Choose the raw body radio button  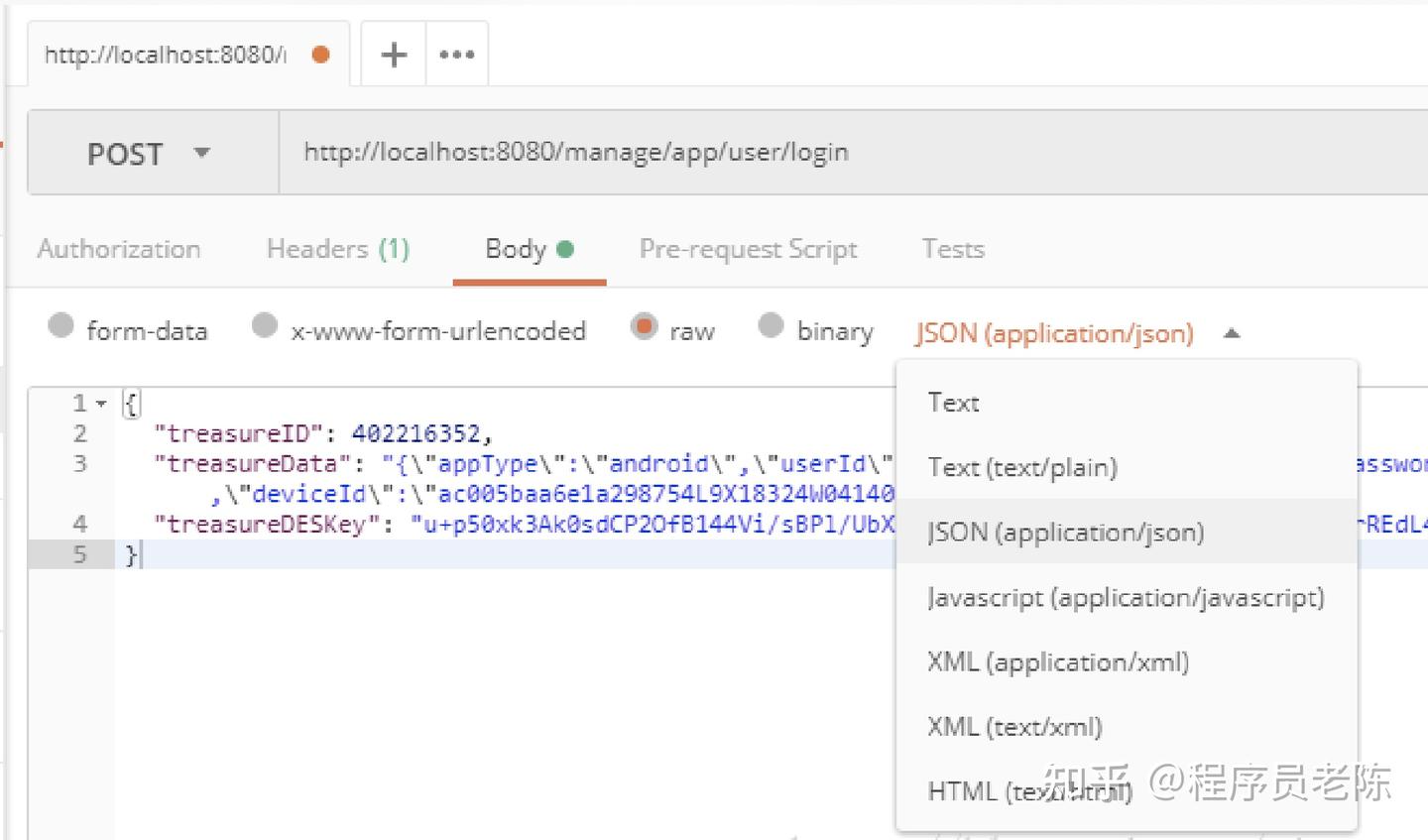coord(645,326)
